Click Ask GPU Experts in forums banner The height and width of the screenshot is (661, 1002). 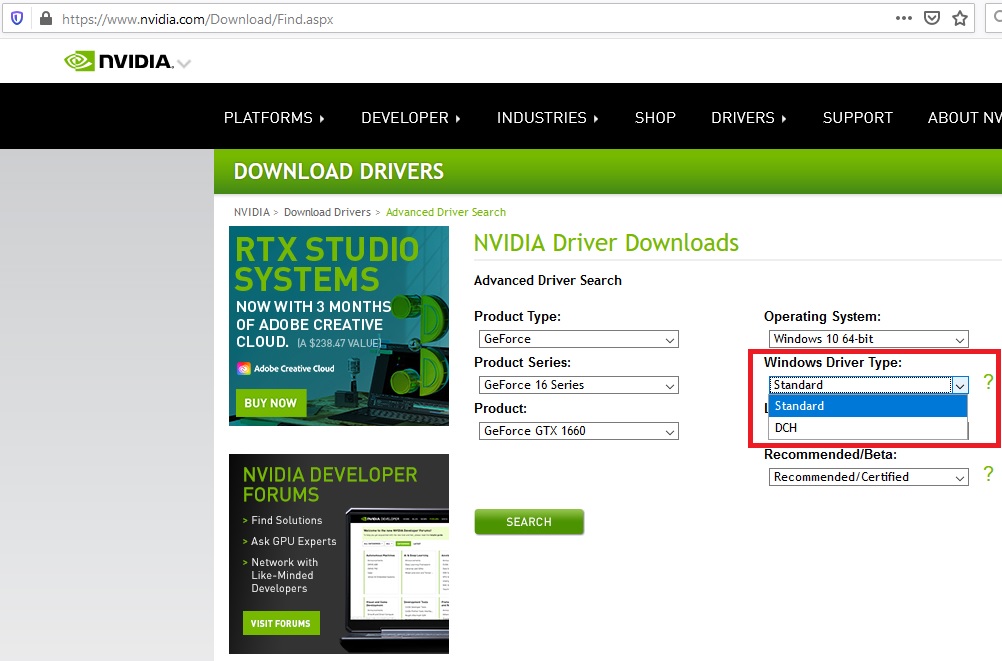coord(293,541)
